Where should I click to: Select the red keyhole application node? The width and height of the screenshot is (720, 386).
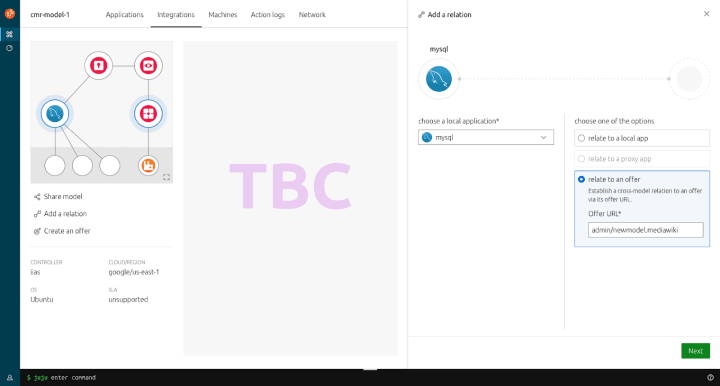point(98,66)
